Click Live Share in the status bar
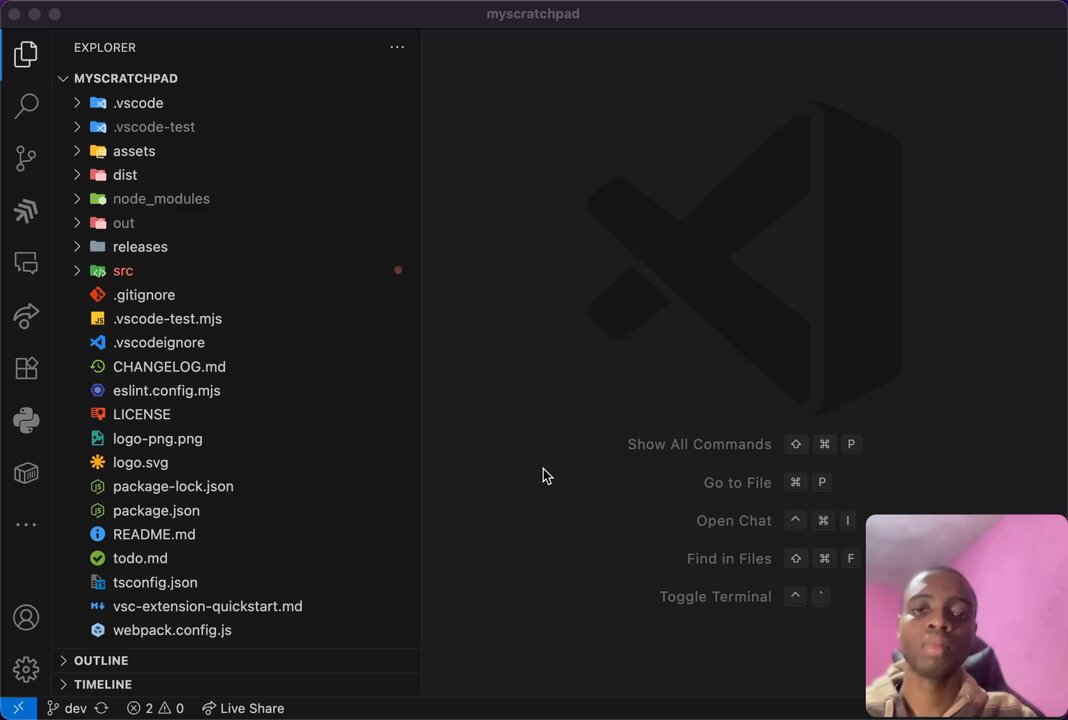Viewport: 1068px width, 720px height. point(243,708)
